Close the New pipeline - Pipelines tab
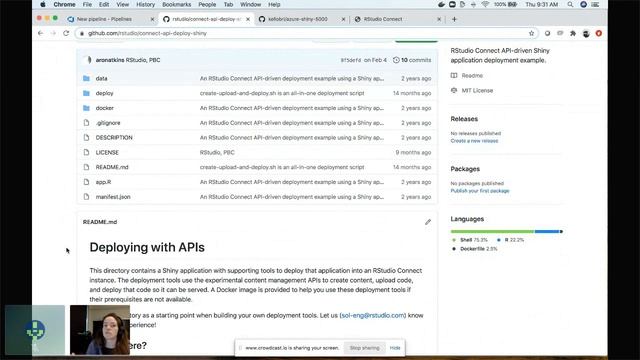The image size is (640, 360). click(x=152, y=19)
